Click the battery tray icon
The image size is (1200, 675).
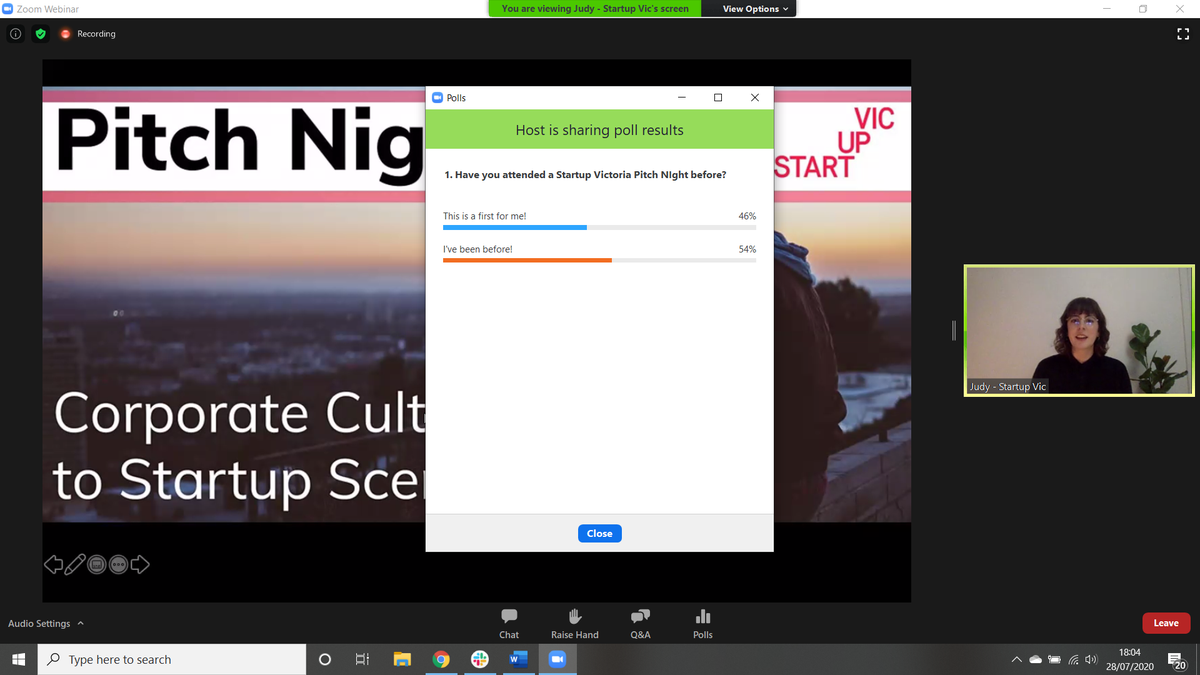coord(1054,660)
